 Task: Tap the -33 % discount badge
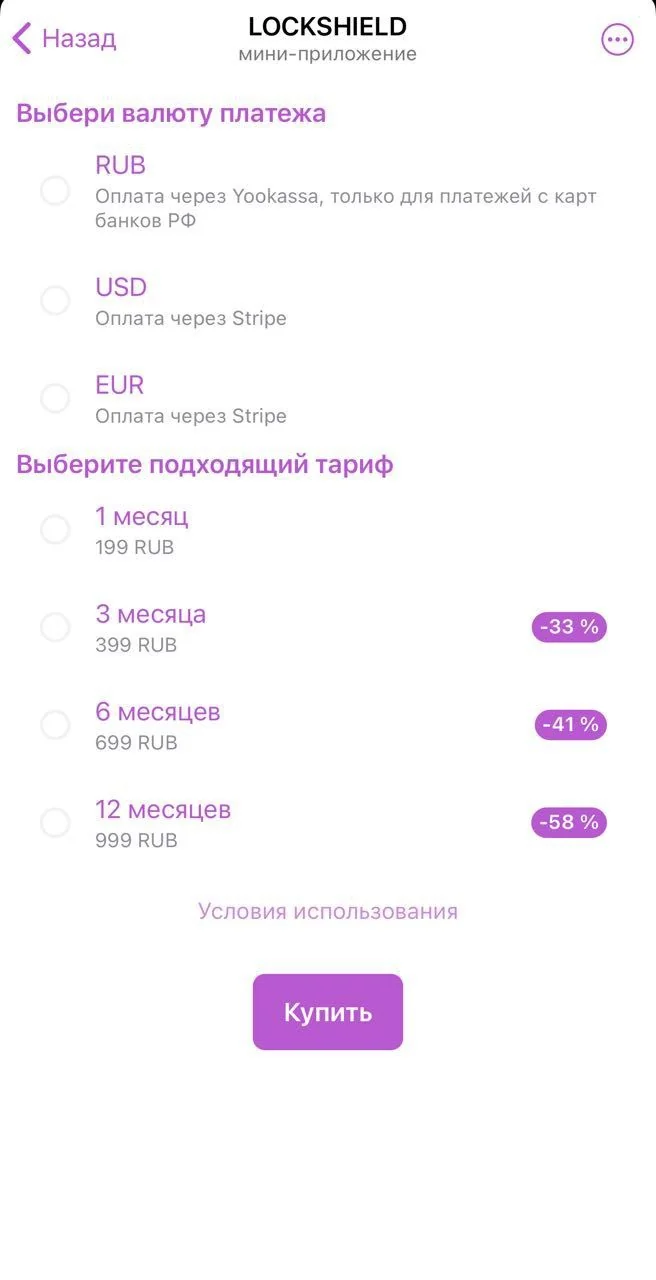569,627
